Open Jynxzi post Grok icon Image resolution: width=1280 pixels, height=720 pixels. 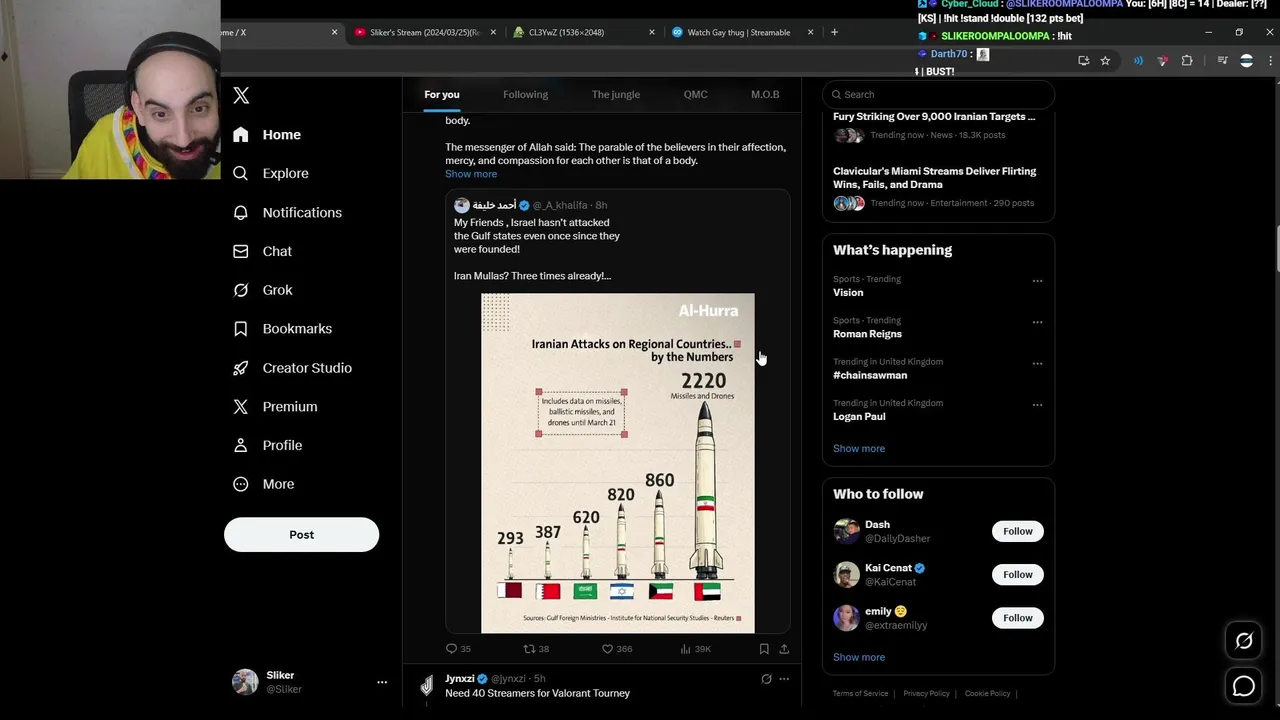click(x=766, y=679)
